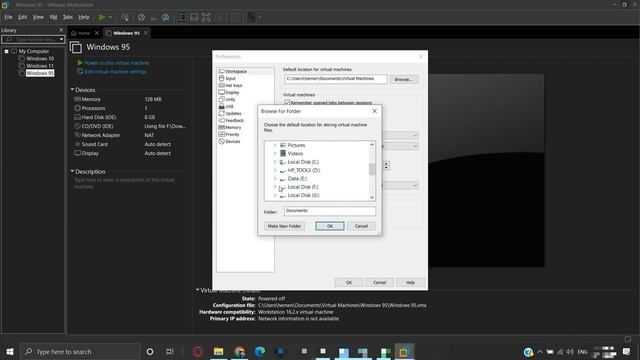Close the Windows 95 tab
This screenshot has height=360, width=640.
146,33
